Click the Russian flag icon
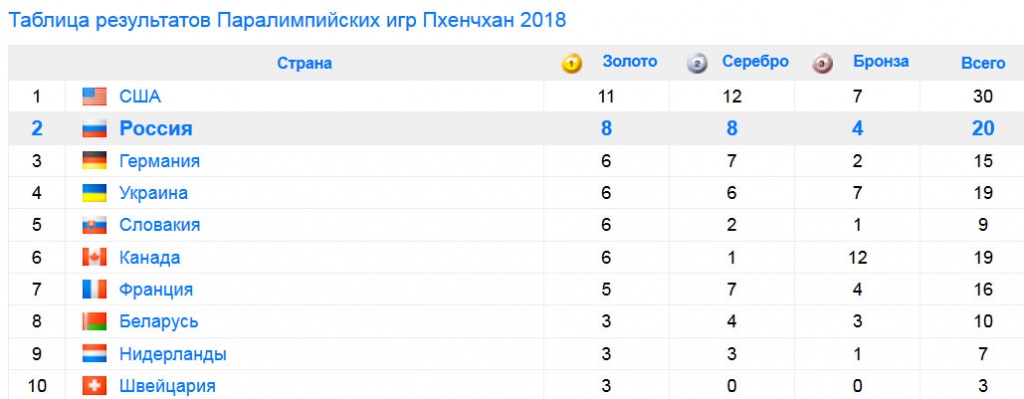 click(x=94, y=129)
